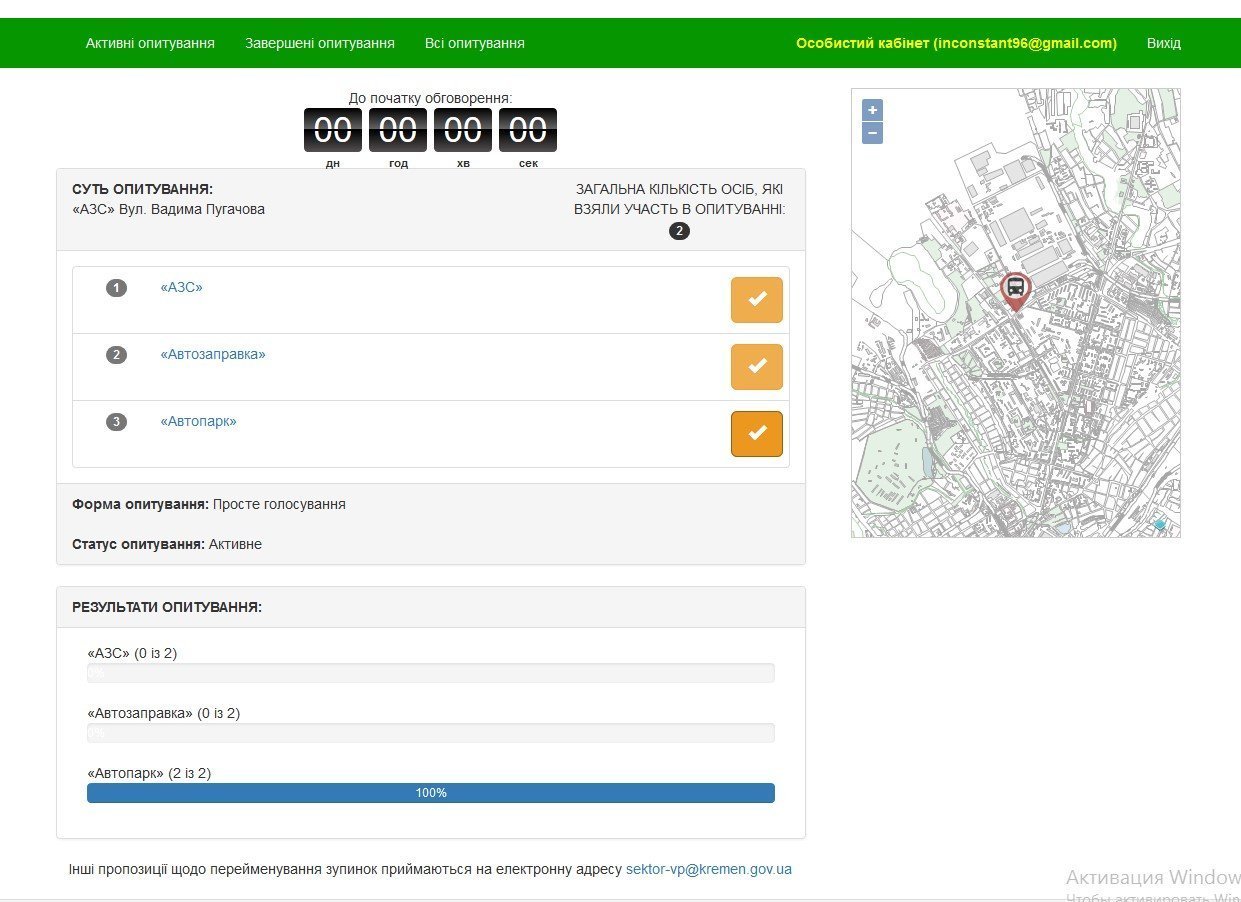Image resolution: width=1241 pixels, height=902 pixels.
Task: Click the number 3 badge beside «Автопарк»
Action: coord(117,422)
